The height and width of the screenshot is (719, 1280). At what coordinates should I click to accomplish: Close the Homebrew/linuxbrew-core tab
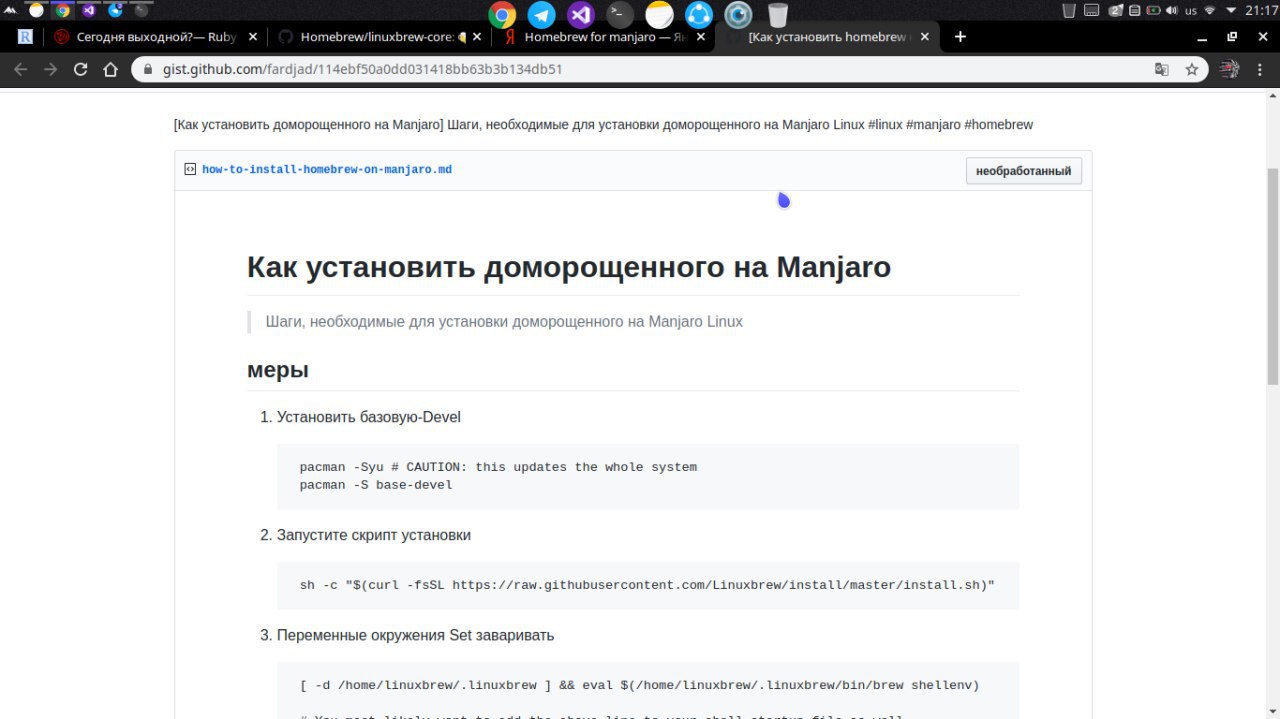pos(476,37)
